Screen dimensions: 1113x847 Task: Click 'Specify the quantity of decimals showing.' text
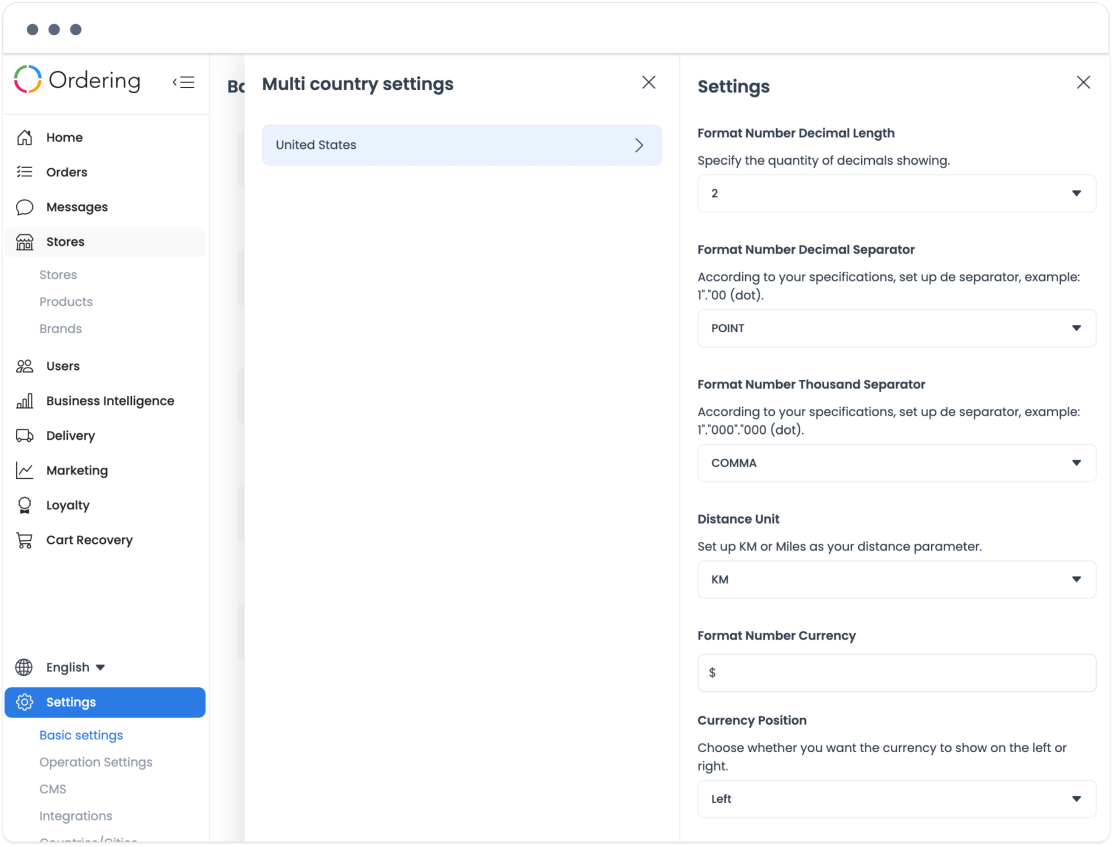coord(823,160)
